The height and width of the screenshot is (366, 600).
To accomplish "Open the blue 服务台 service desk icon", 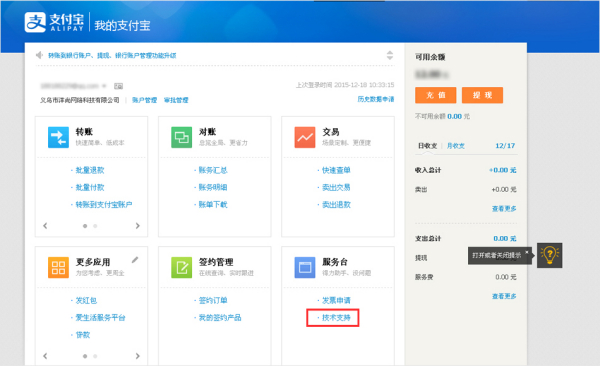I will (305, 267).
